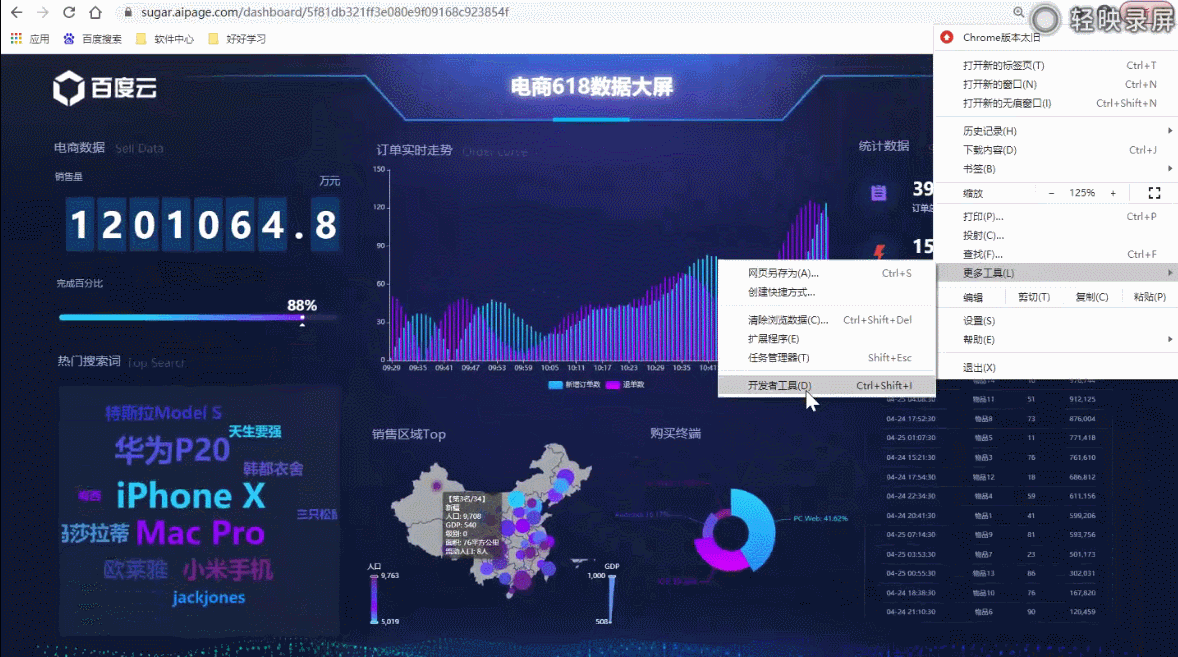The width and height of the screenshot is (1178, 657).
Task: Click the lock icon in address bar
Action: (x=128, y=12)
